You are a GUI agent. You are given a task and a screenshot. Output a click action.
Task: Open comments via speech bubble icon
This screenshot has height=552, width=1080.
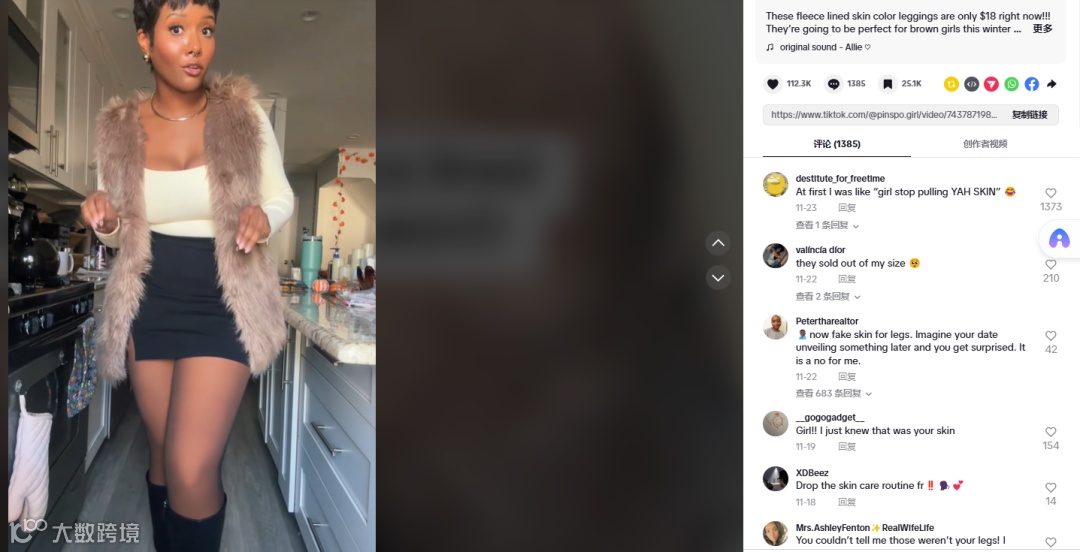point(833,84)
